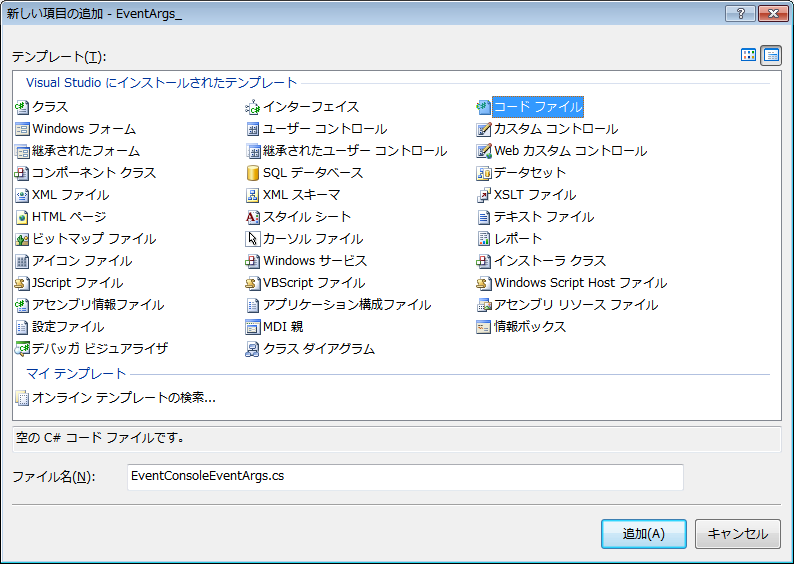Select the アセンブリ情報ファイル icon
The width and height of the screenshot is (794, 564).
pyautogui.click(x=22, y=305)
